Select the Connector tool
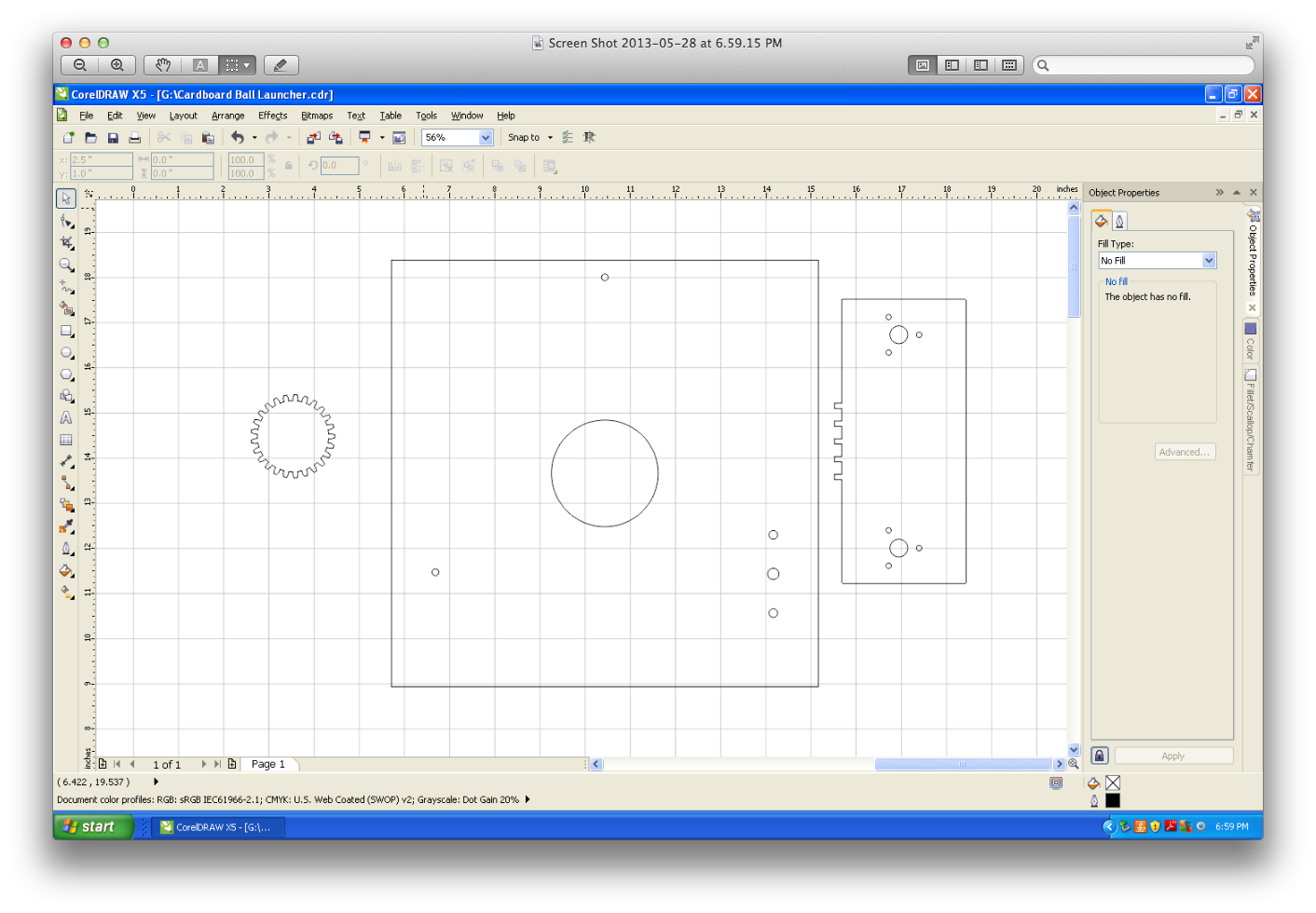This screenshot has width=1316, height=913. [x=66, y=484]
